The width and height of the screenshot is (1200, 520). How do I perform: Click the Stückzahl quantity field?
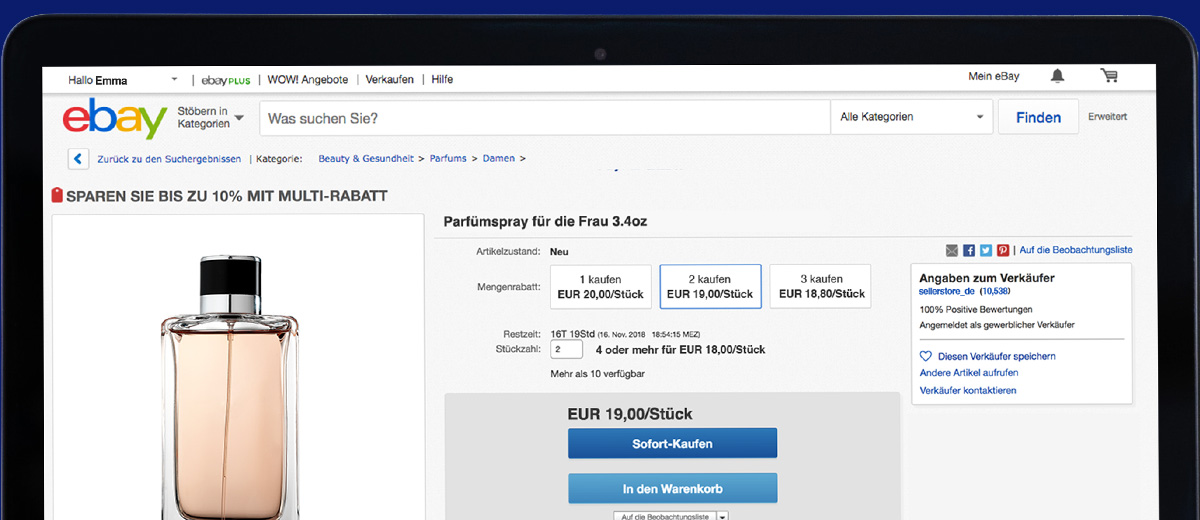(x=566, y=350)
